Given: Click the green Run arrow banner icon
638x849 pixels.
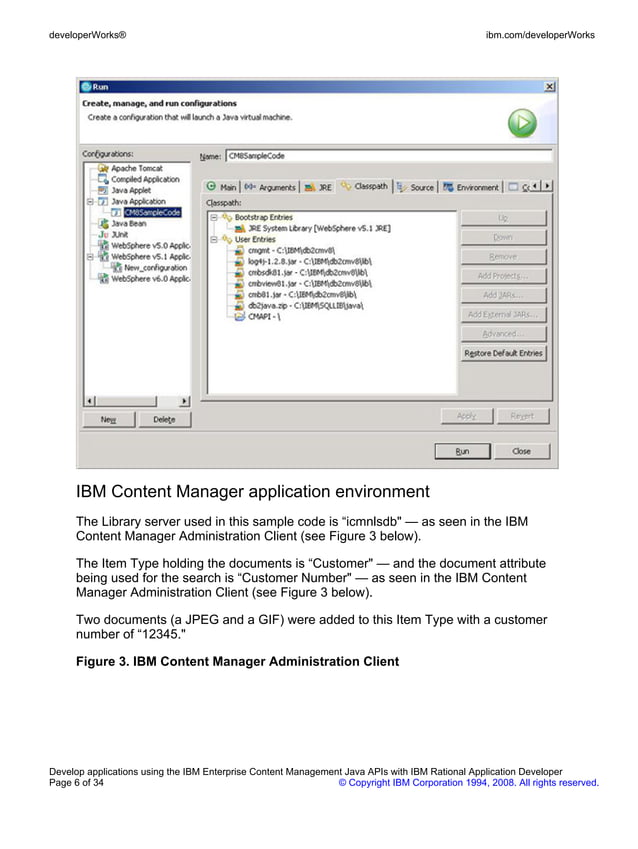Looking at the screenshot, I should pyautogui.click(x=522, y=123).
